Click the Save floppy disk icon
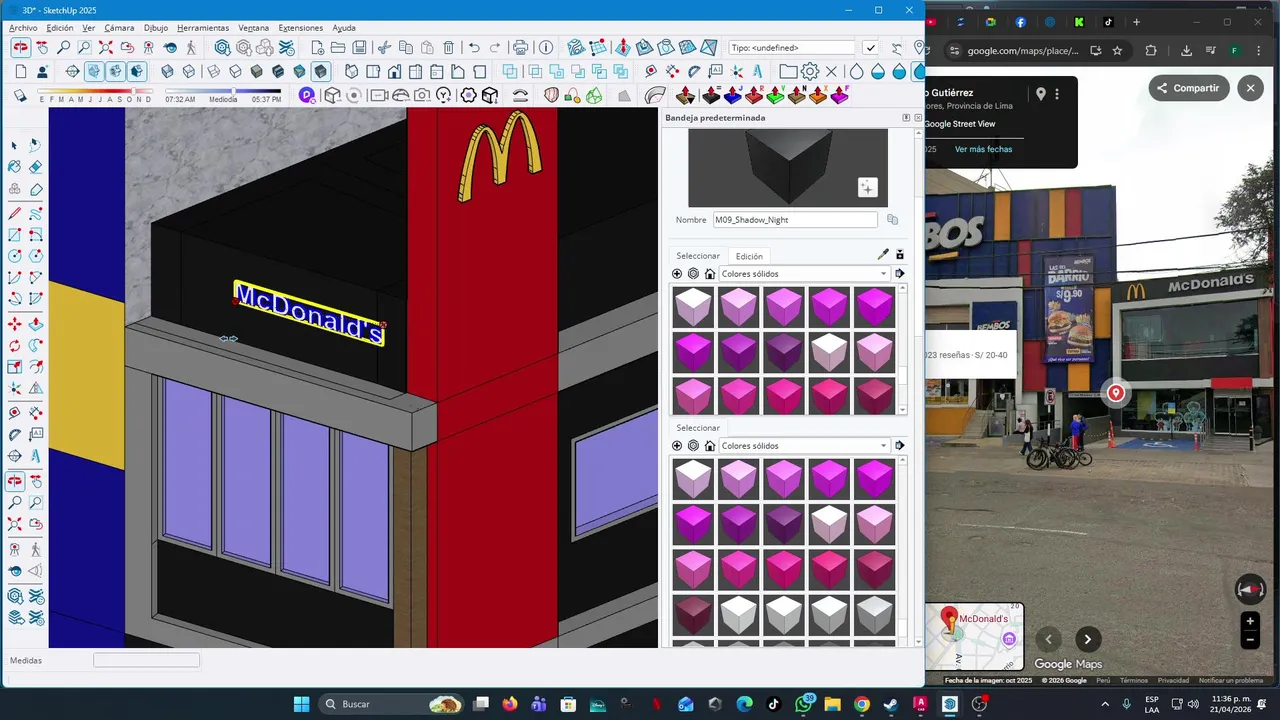 tap(359, 47)
